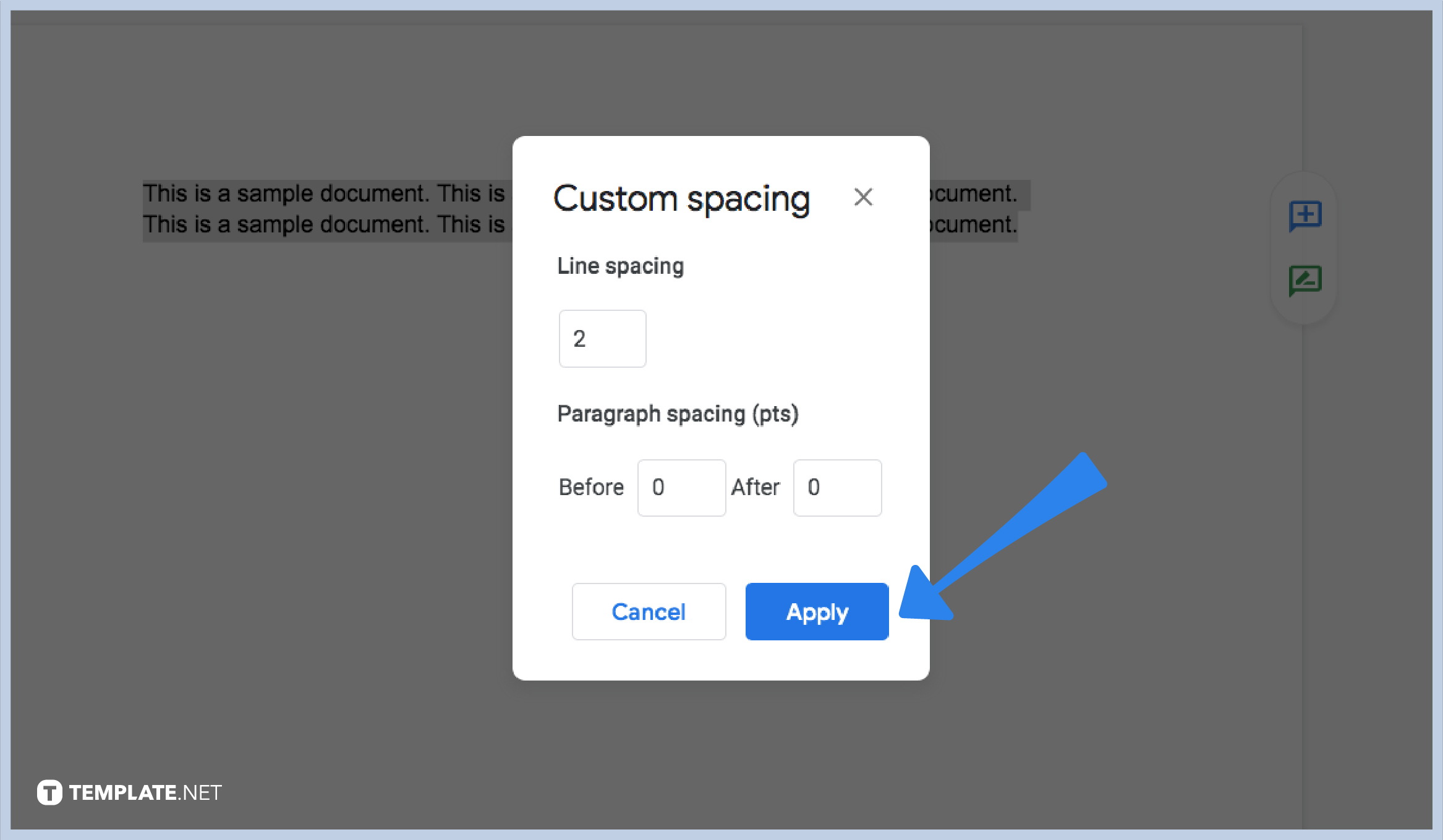Viewport: 1443px width, 840px height.
Task: Click the After label text
Action: tap(756, 488)
